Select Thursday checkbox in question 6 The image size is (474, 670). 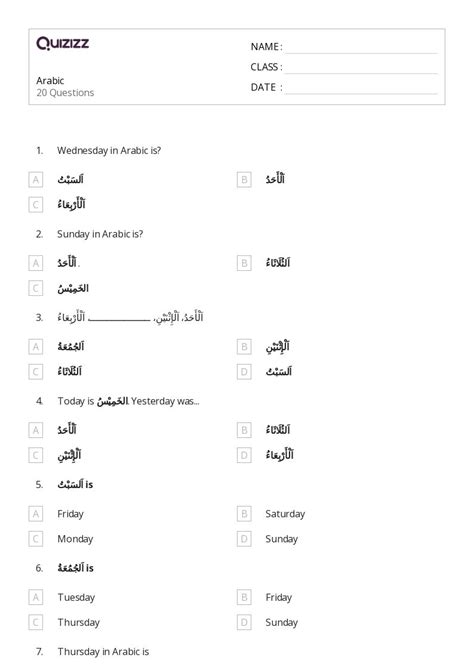coord(35,623)
